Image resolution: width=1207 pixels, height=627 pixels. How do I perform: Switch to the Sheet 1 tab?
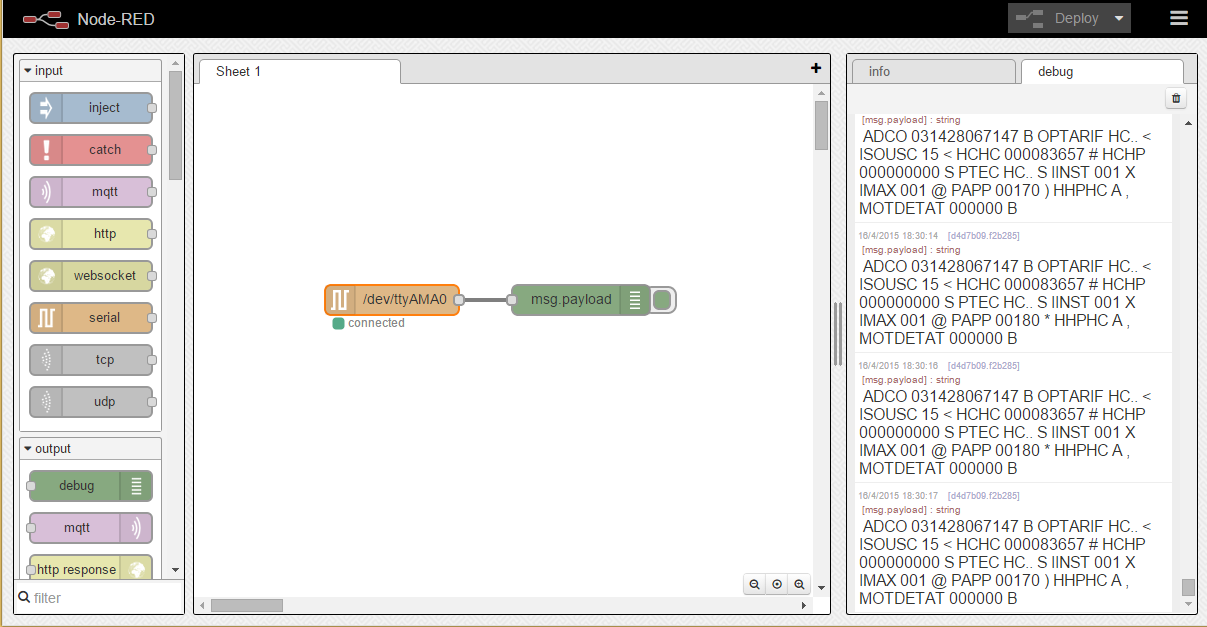pyautogui.click(x=299, y=71)
